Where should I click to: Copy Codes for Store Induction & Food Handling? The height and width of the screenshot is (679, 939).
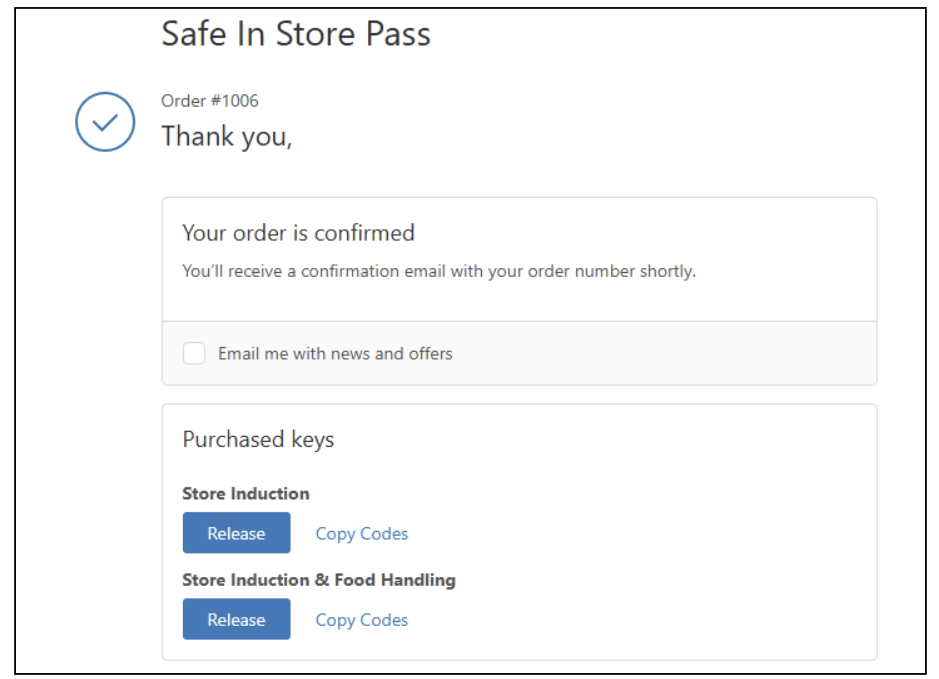point(362,620)
